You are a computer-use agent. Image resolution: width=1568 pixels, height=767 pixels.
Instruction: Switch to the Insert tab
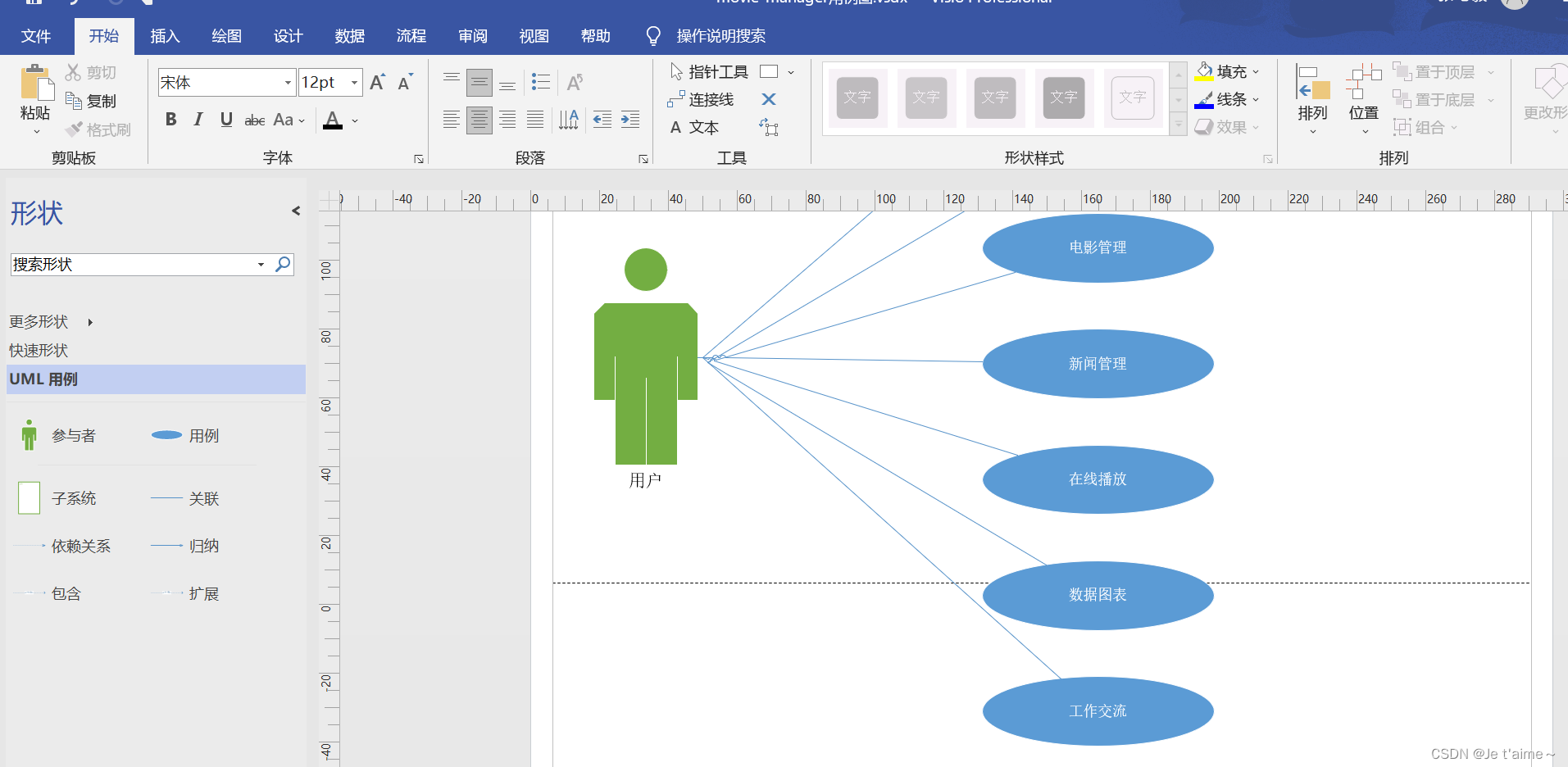[165, 36]
